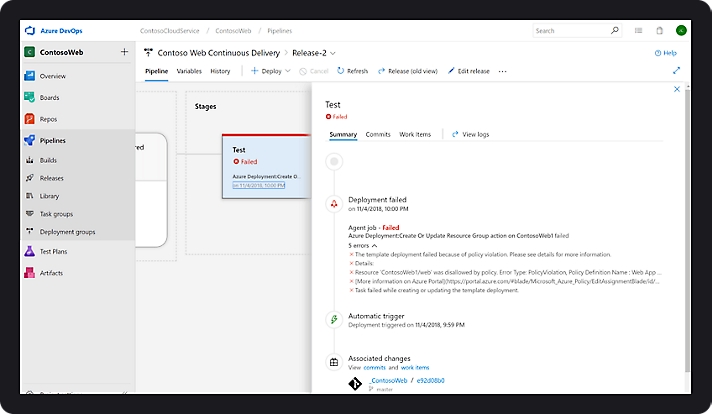Open Artifacts in the left navigation

[x=52, y=272]
